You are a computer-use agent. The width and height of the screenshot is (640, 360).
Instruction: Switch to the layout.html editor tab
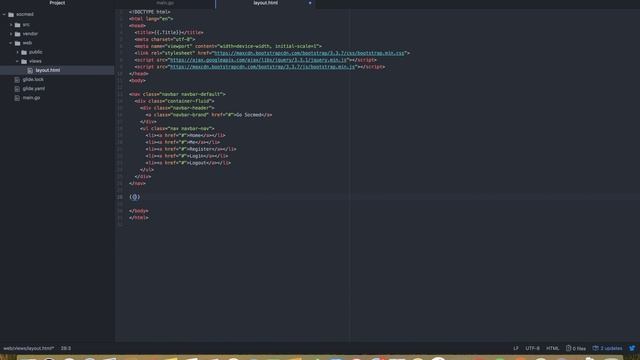point(265,3)
